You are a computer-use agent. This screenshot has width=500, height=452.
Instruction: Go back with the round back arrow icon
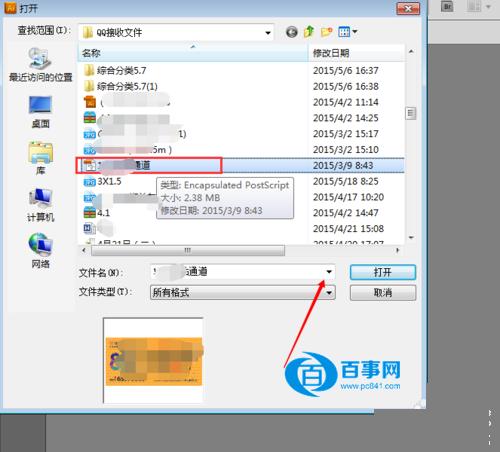292,32
